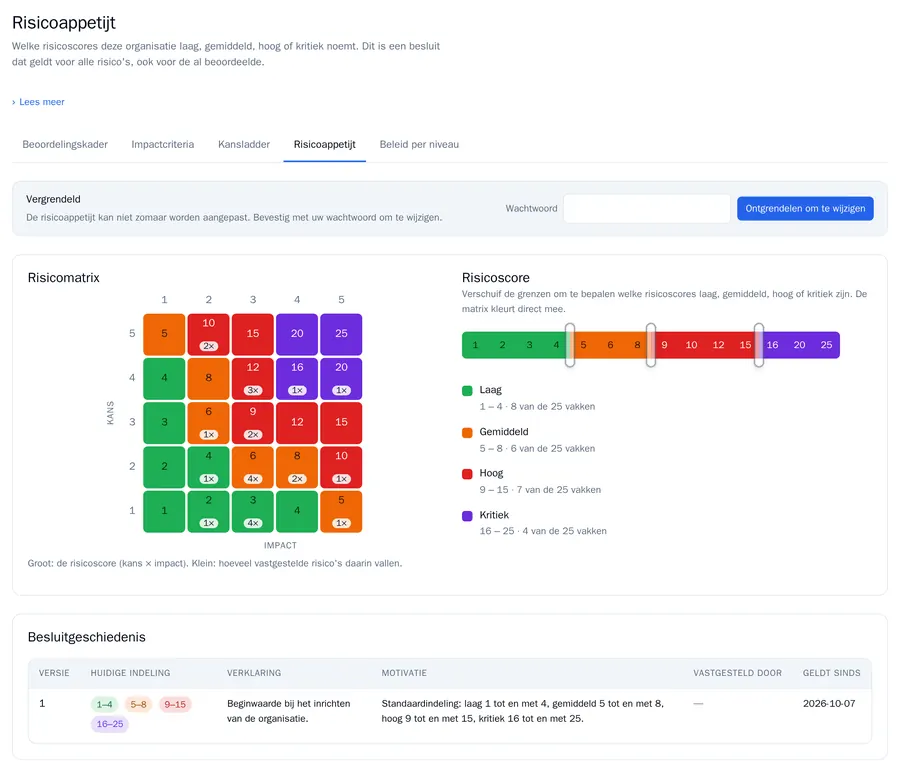Click the GELDT SINDS column header
The width and height of the screenshot is (900, 772).
pyautogui.click(x=831, y=673)
